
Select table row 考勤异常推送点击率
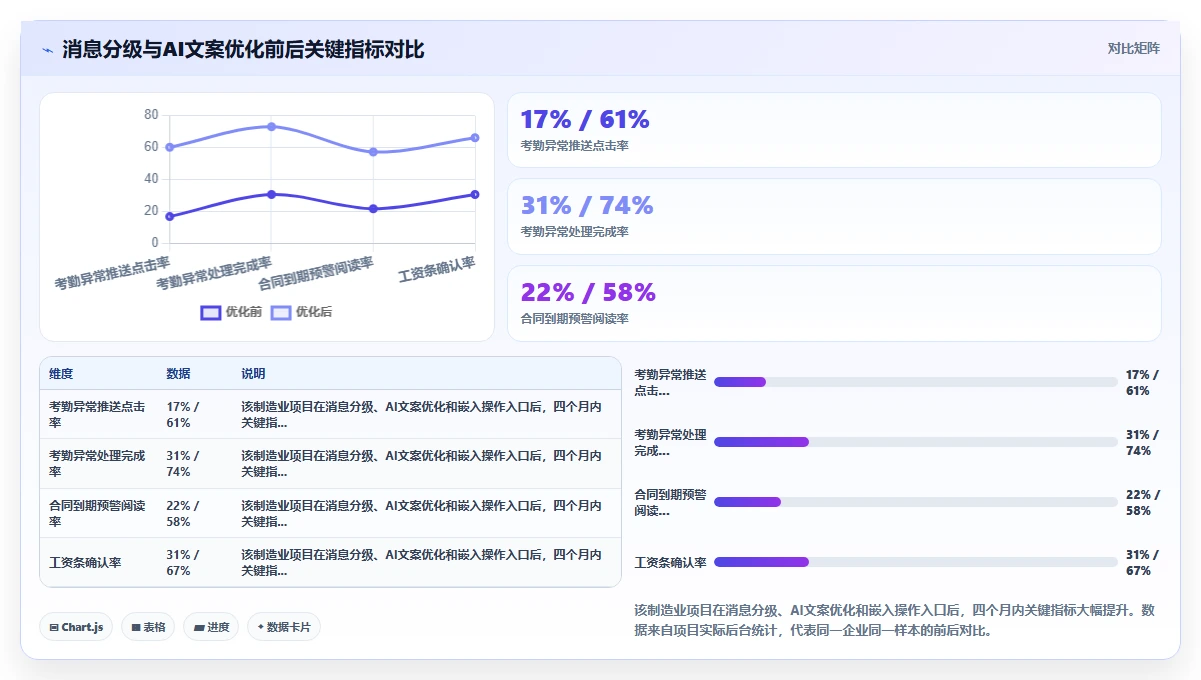[x=330, y=414]
